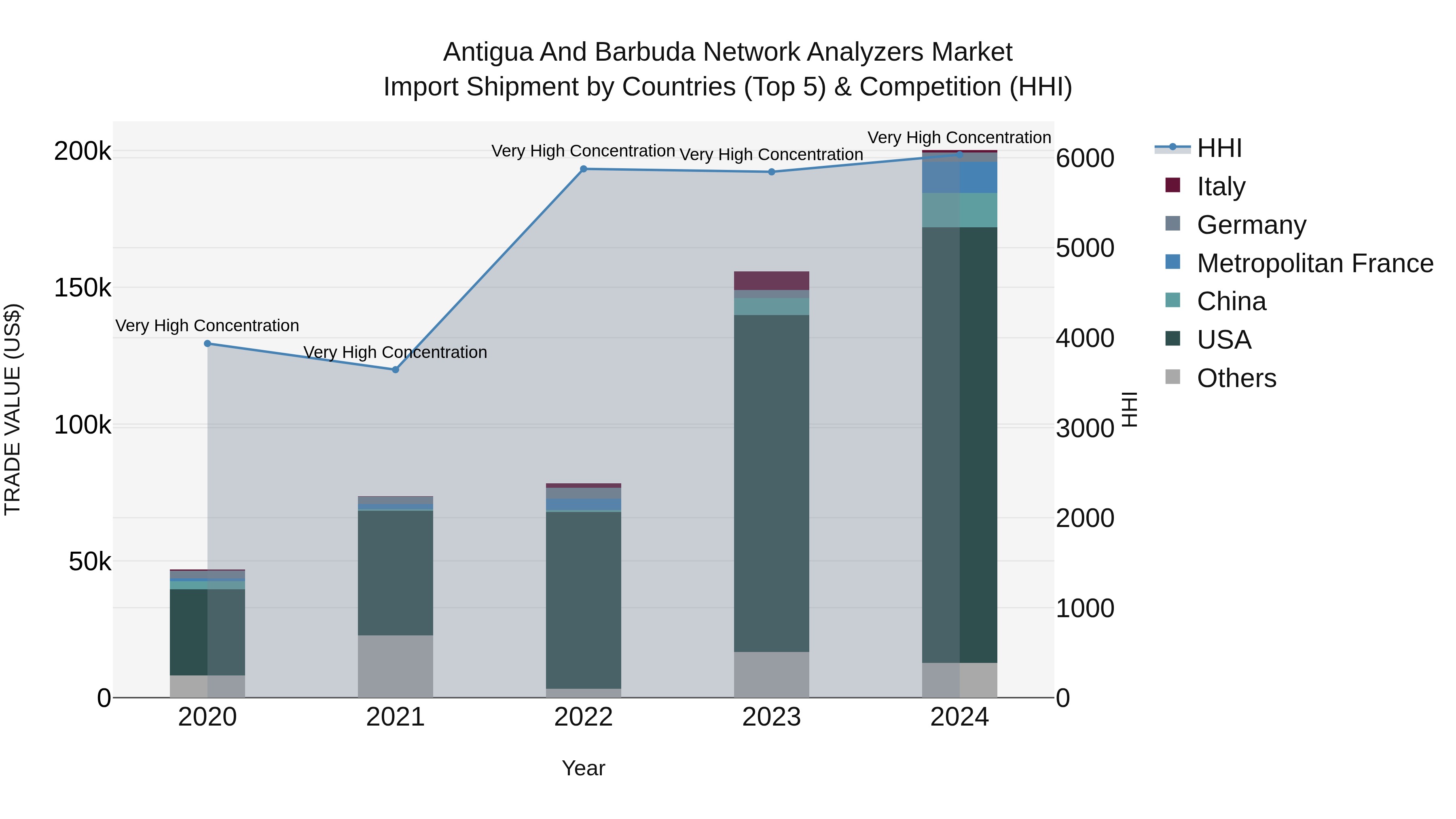Screen dimensions: 1456x819
Task: Click the 2022 x-axis label
Action: tap(583, 717)
